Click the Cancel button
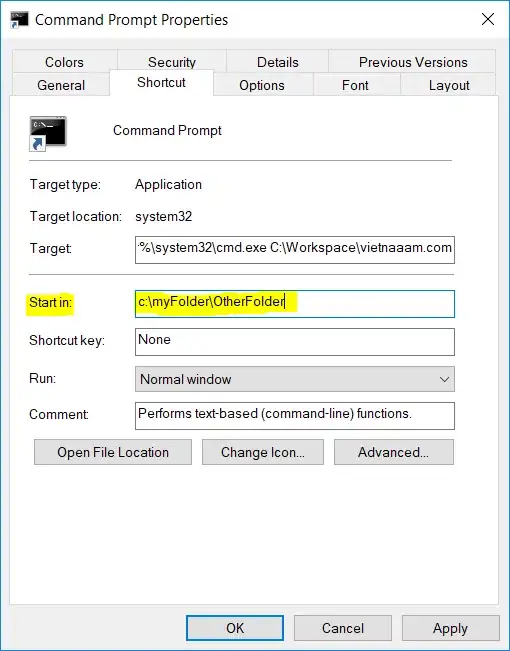Screen dimensions: 510x651 [x=343, y=628]
